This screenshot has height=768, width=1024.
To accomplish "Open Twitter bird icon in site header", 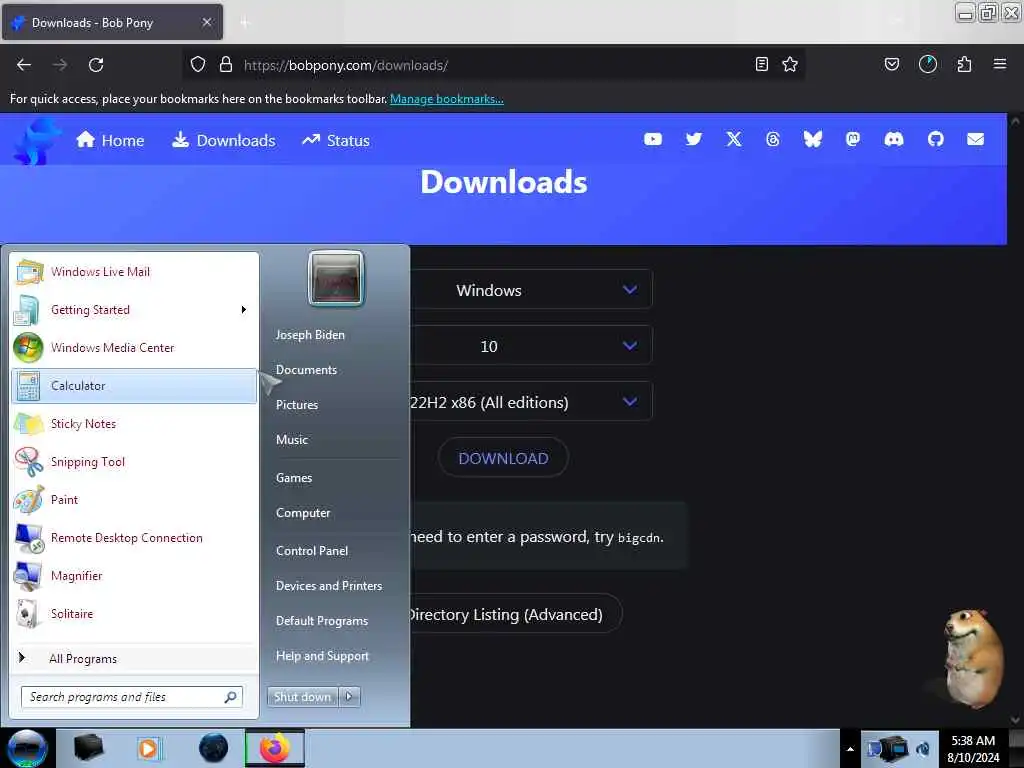I will 694,139.
